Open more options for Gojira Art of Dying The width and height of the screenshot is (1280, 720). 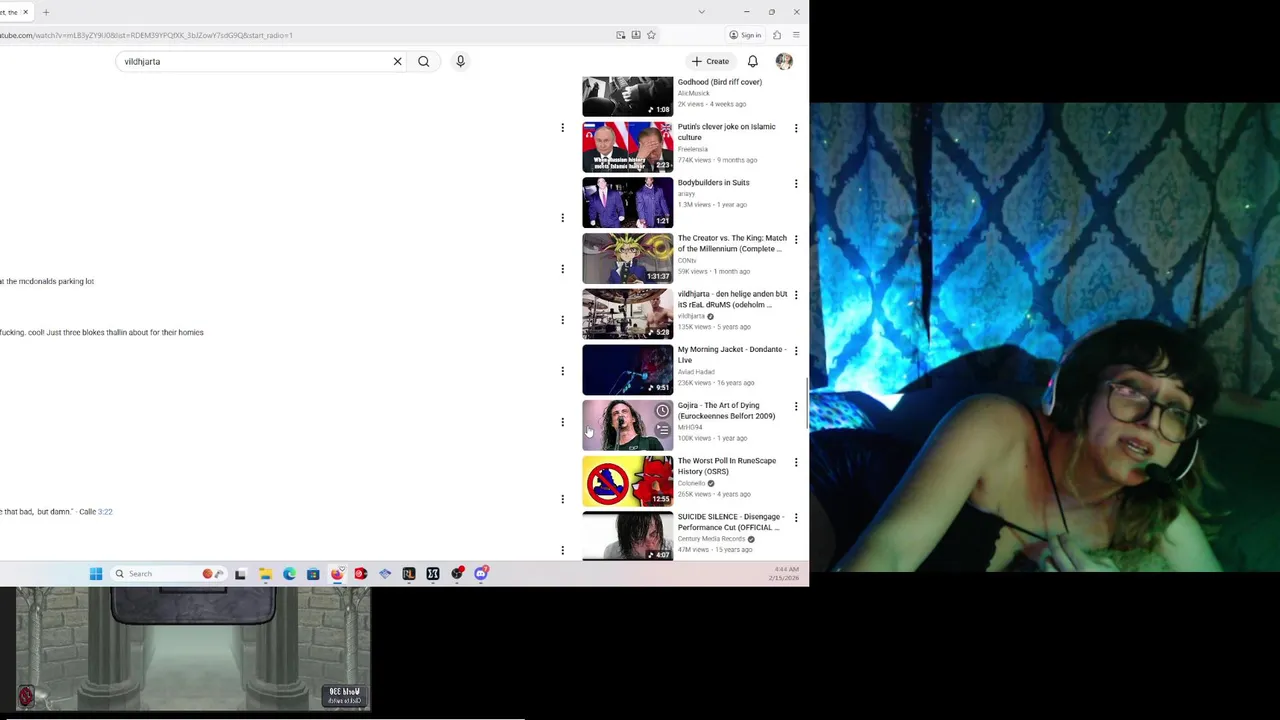[796, 407]
